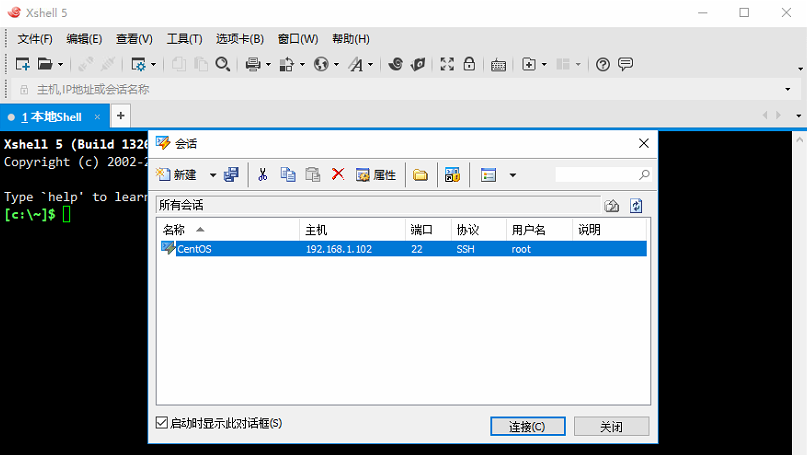Sort sessions by 用户名 column header

coord(539,230)
